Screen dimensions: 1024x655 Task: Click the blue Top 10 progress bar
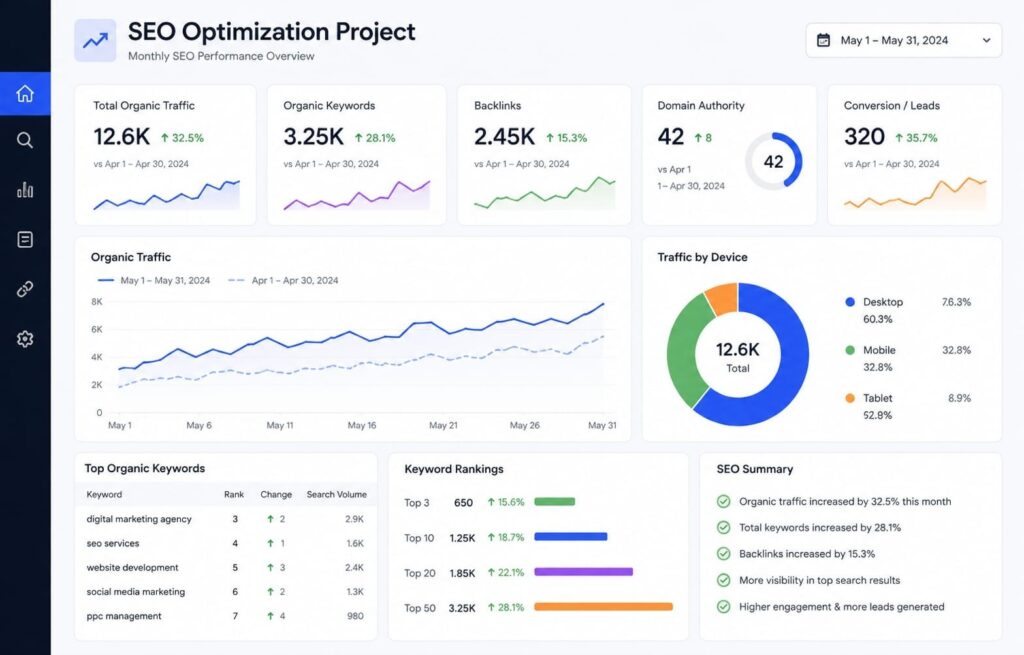coord(571,537)
